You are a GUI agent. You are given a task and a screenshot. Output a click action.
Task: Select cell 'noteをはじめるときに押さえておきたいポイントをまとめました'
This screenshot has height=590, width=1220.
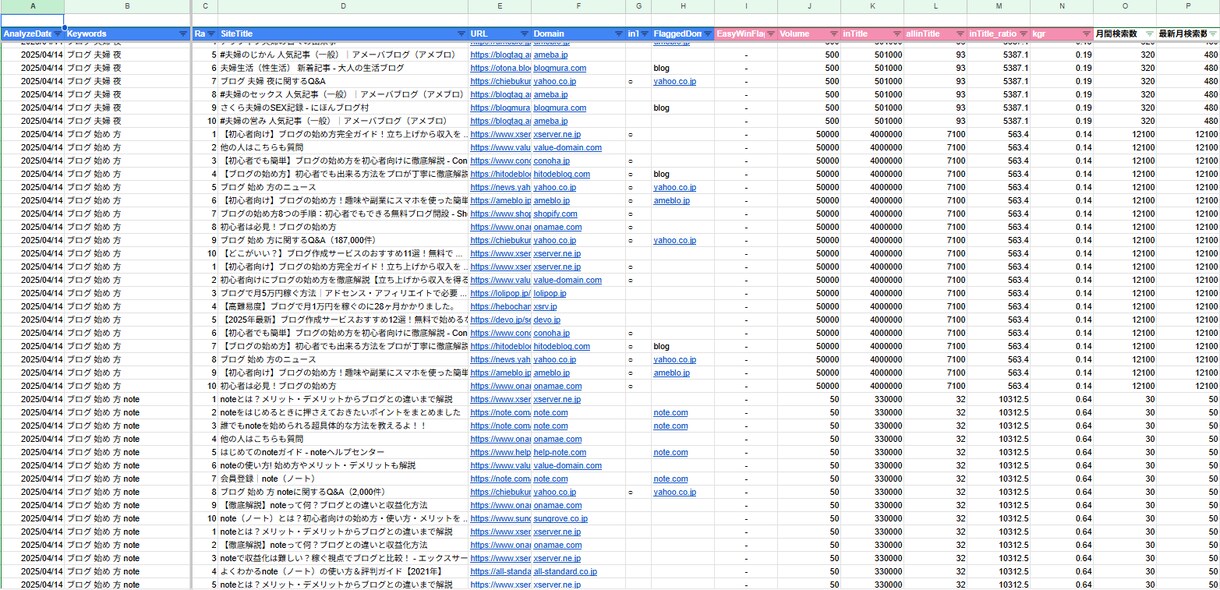coord(343,412)
